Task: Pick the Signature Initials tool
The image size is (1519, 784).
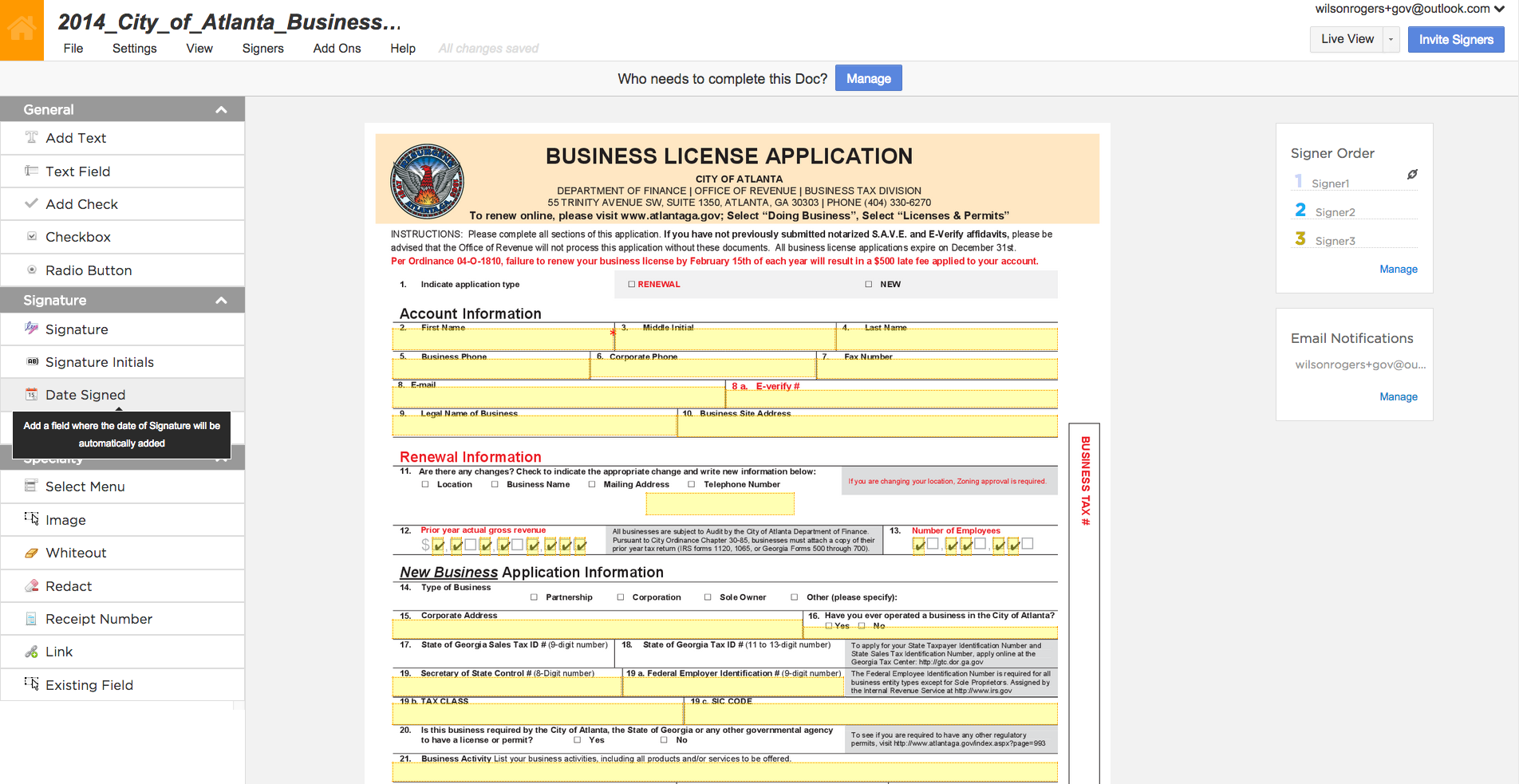Action: (x=99, y=361)
